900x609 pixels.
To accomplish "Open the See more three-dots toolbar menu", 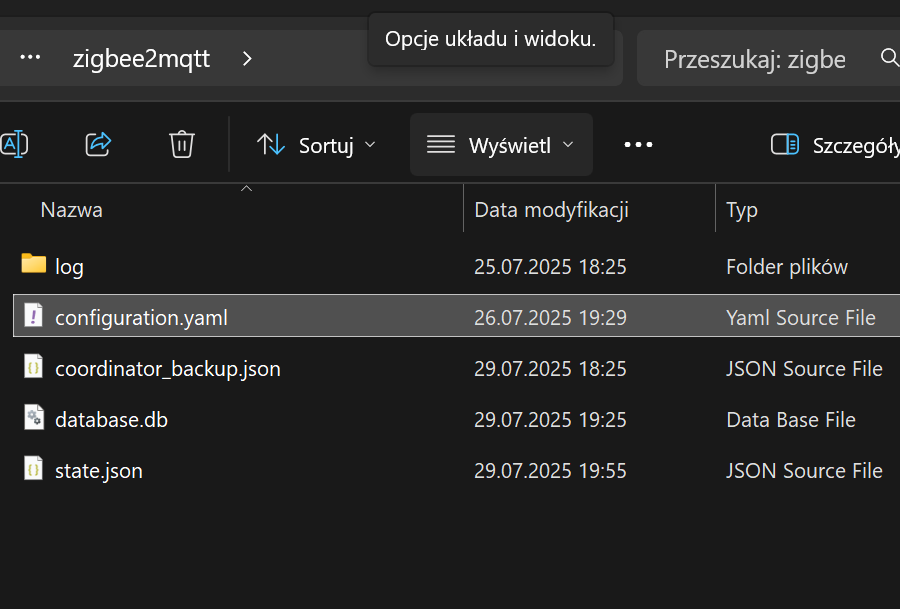I will (x=638, y=145).
